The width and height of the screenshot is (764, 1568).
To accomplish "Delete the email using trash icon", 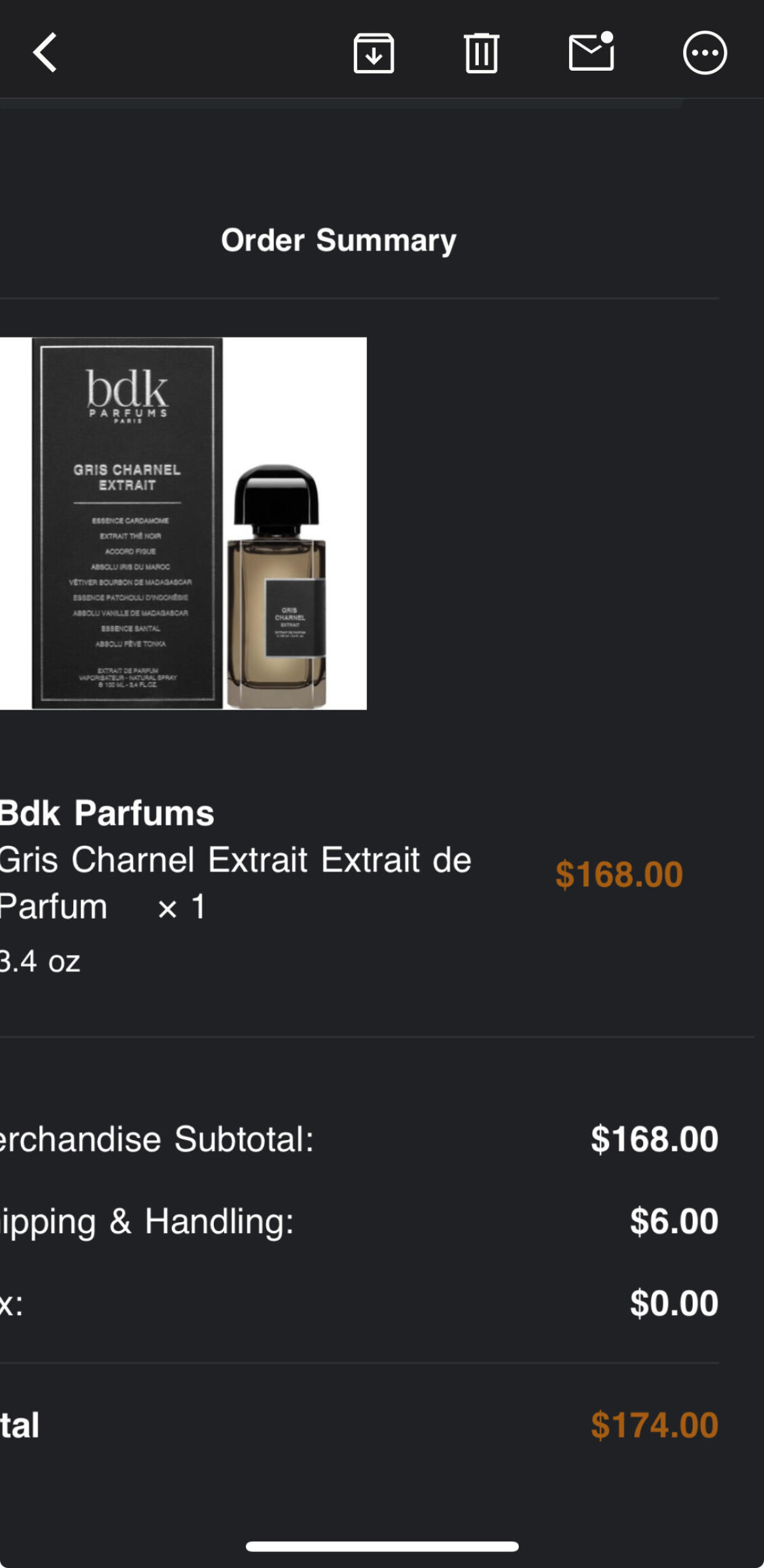I will [x=481, y=53].
